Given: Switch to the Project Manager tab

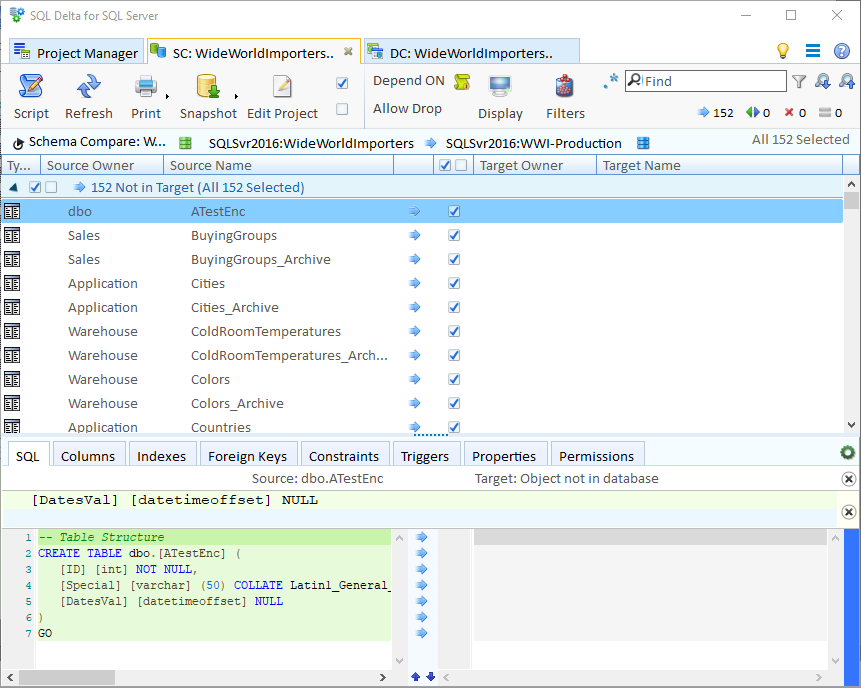Looking at the screenshot, I should [x=76, y=53].
